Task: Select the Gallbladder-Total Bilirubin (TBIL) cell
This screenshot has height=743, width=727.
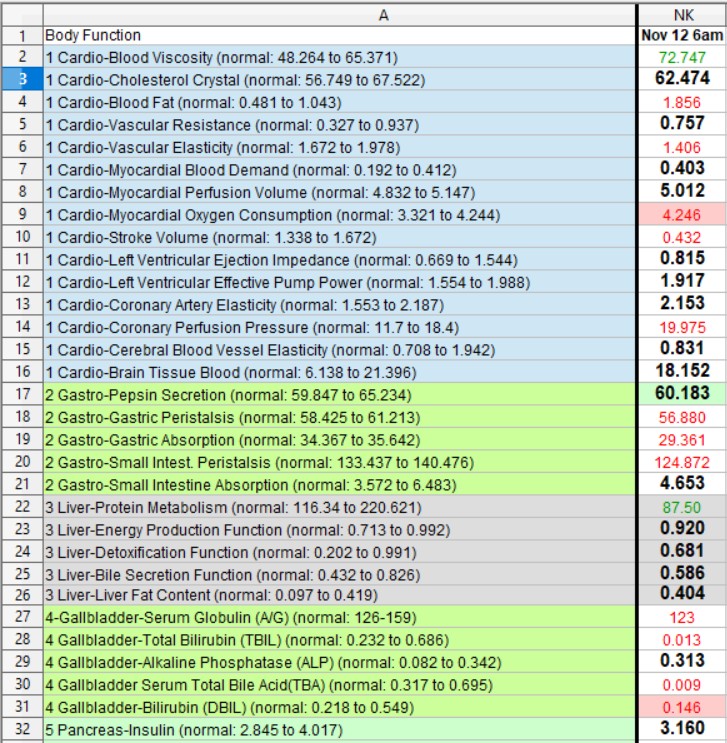Action: (340, 640)
